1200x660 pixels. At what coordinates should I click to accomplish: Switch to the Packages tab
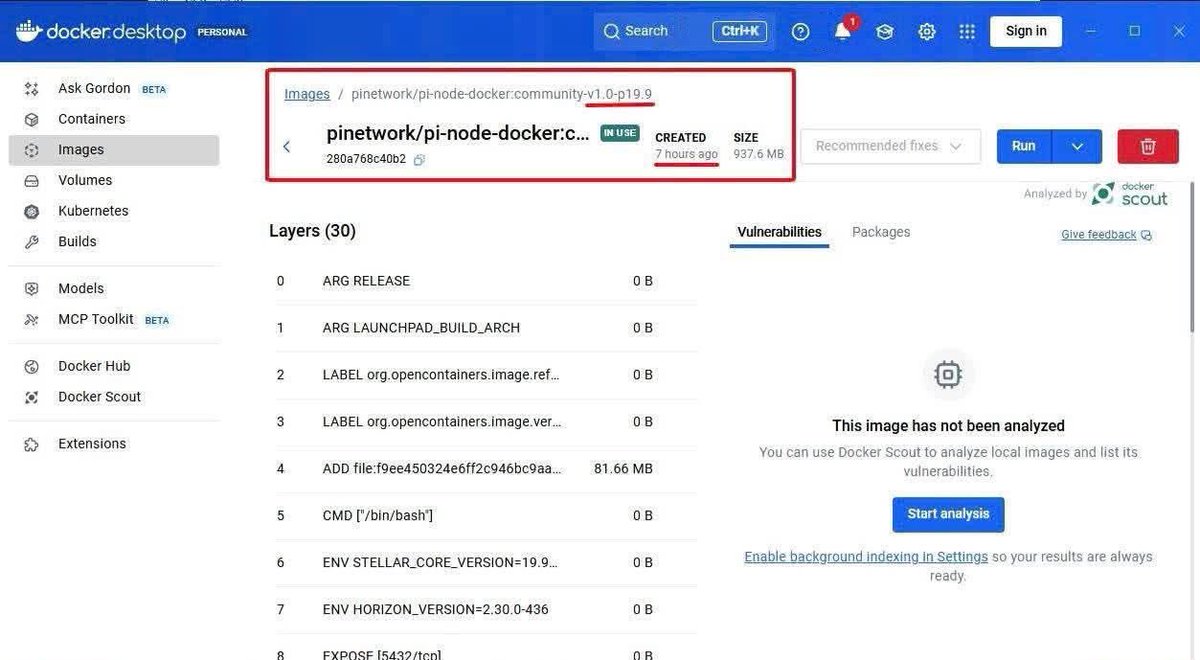881,232
